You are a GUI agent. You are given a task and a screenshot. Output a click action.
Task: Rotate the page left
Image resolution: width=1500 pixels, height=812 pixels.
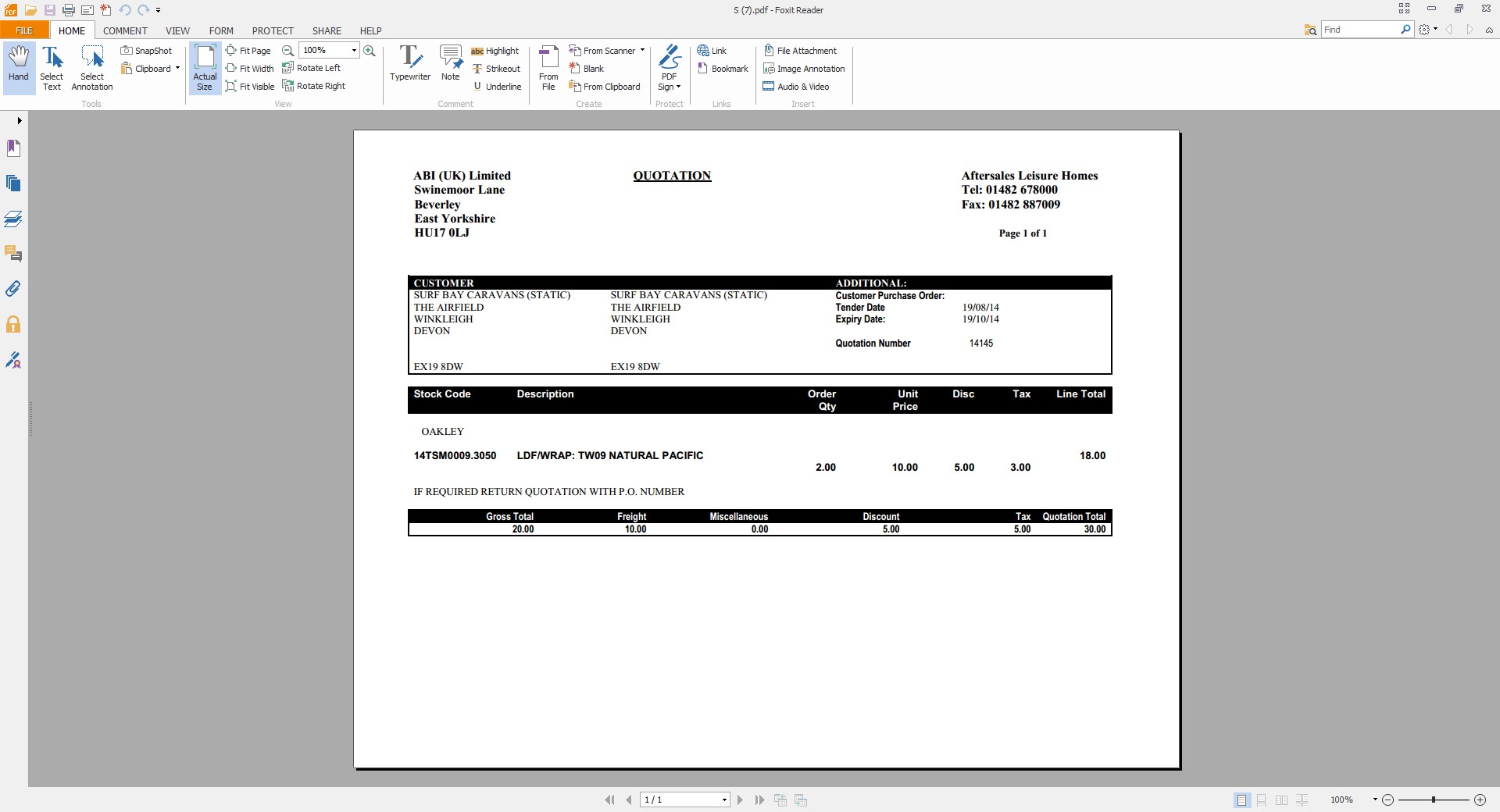(311, 68)
